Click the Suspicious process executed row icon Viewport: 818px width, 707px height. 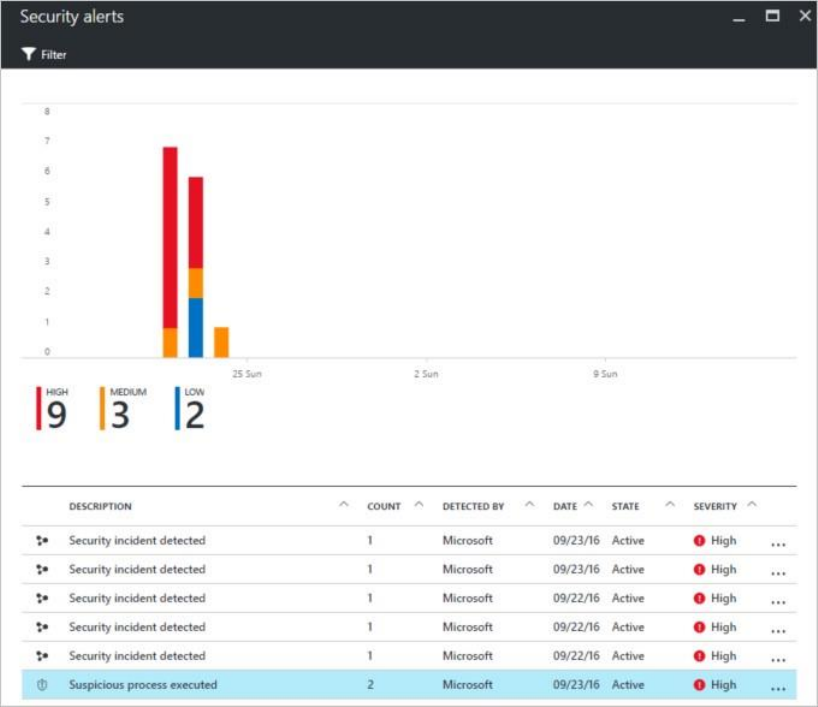[x=42, y=685]
